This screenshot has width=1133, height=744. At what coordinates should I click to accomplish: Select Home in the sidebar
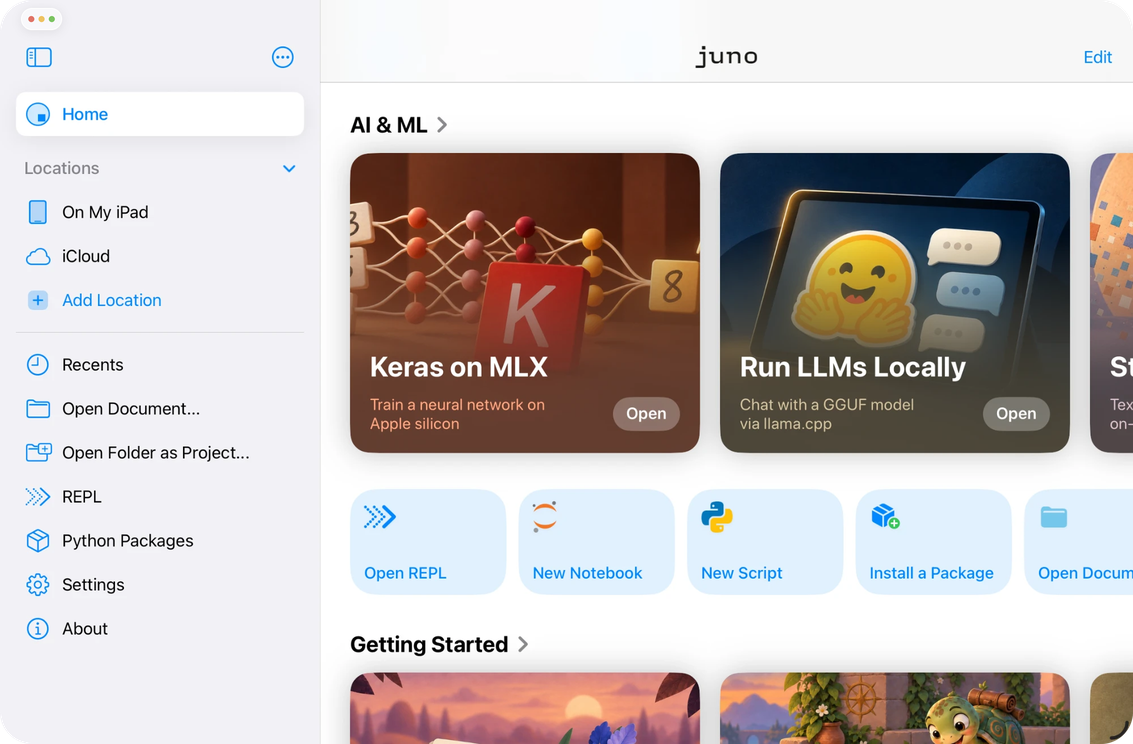(x=160, y=114)
